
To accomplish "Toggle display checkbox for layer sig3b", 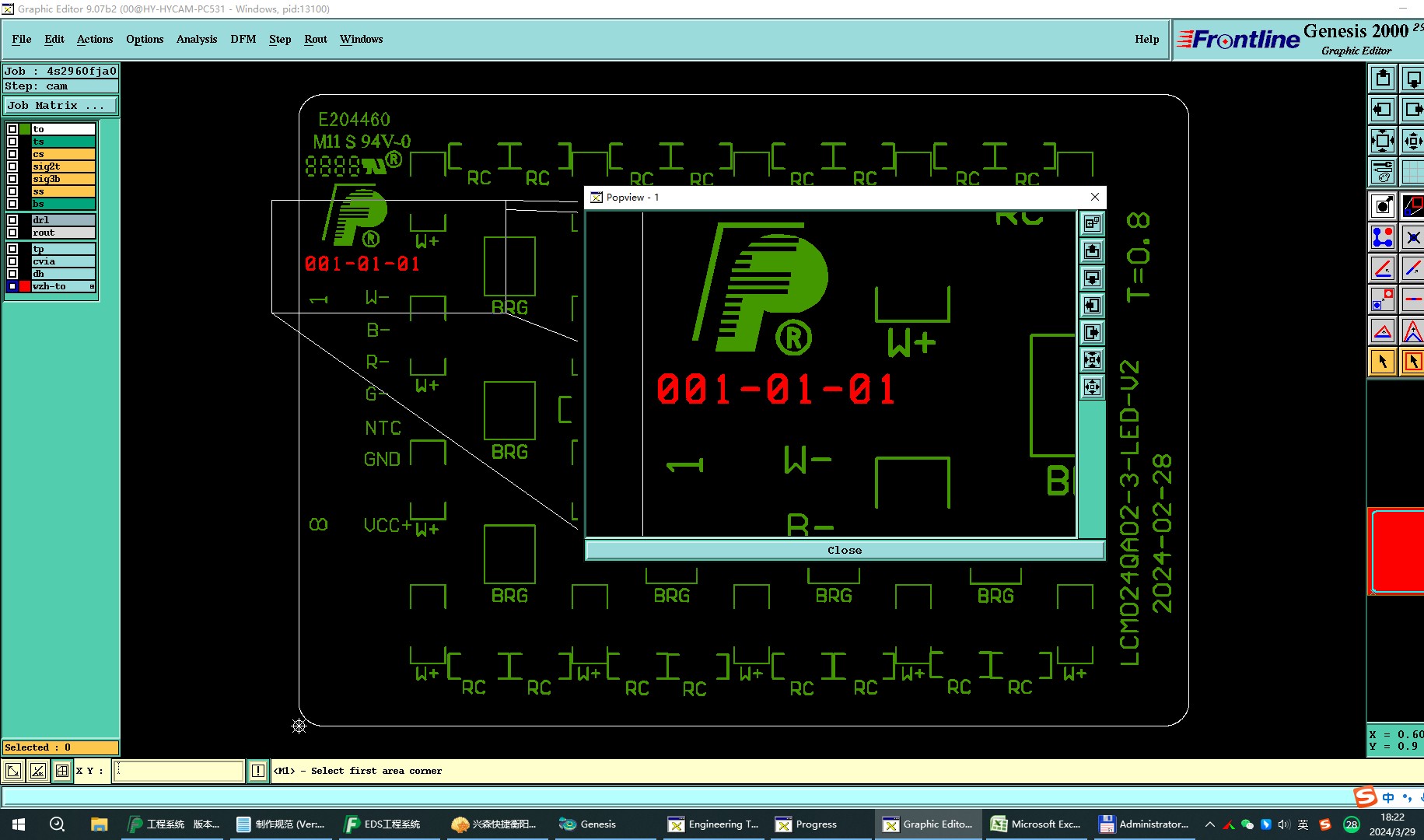I will click(x=12, y=179).
